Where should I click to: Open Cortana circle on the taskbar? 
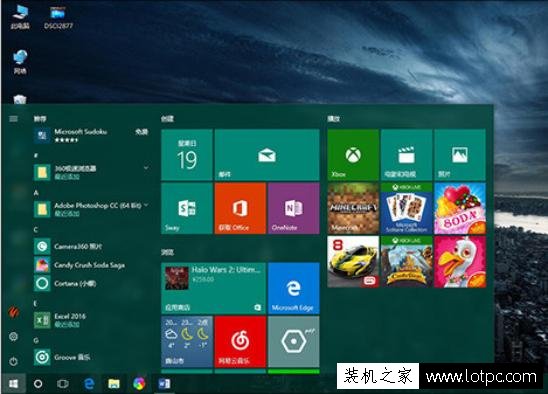coord(38,384)
